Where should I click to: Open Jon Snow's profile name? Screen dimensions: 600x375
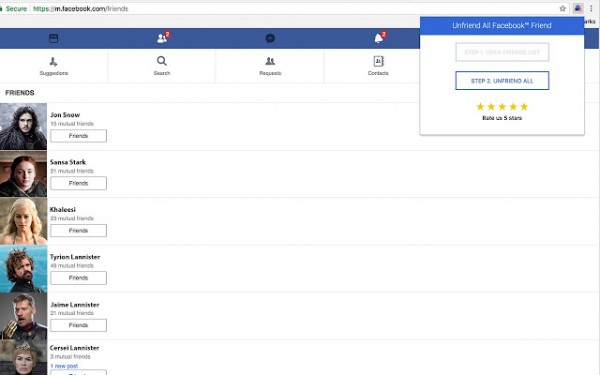[65, 115]
